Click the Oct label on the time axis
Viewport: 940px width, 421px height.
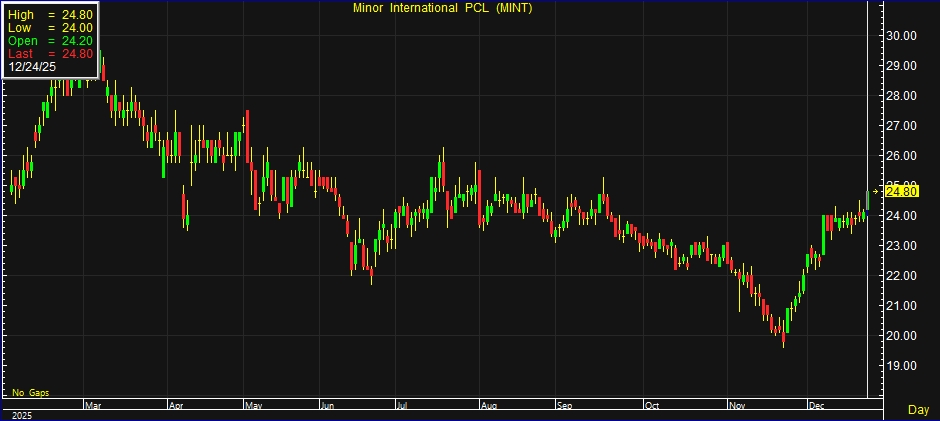tap(652, 406)
